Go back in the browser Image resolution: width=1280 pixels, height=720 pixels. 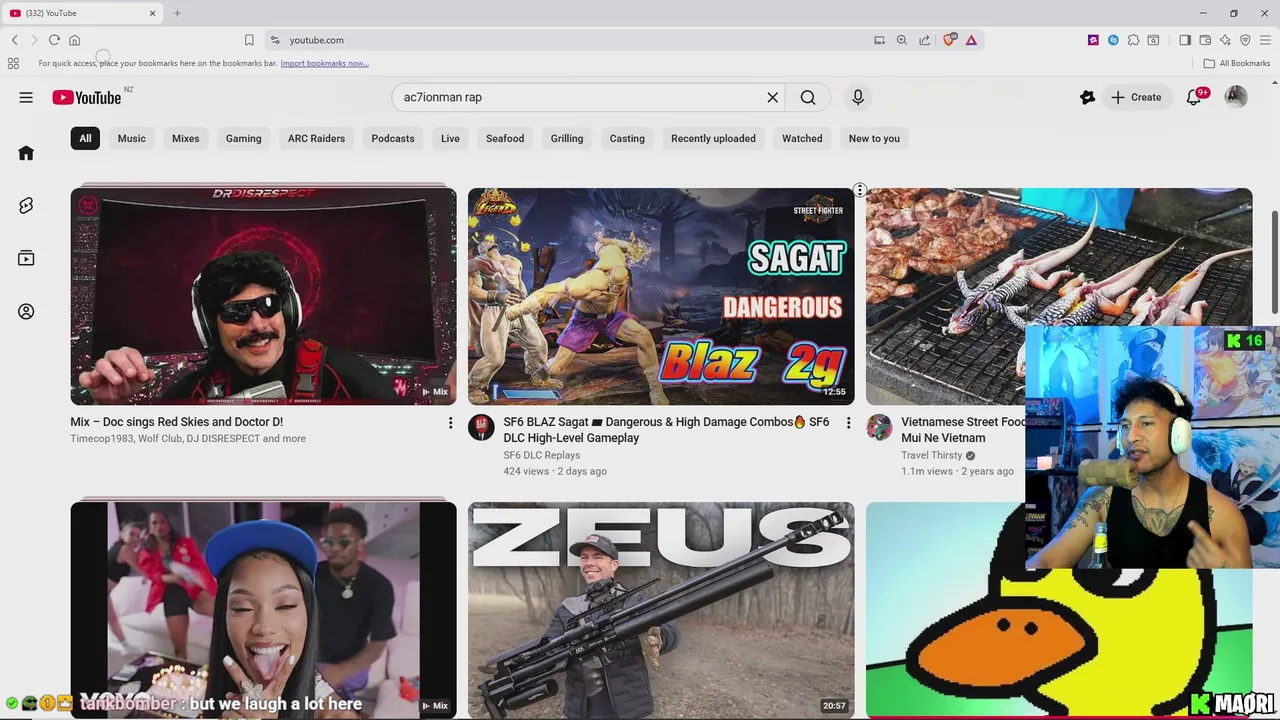pyautogui.click(x=15, y=40)
